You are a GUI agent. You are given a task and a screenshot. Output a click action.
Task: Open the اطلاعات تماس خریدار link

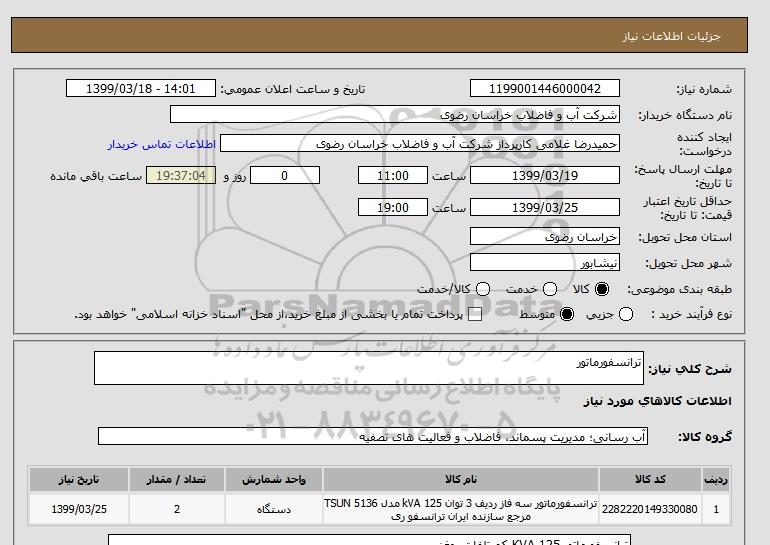pyautogui.click(x=162, y=144)
